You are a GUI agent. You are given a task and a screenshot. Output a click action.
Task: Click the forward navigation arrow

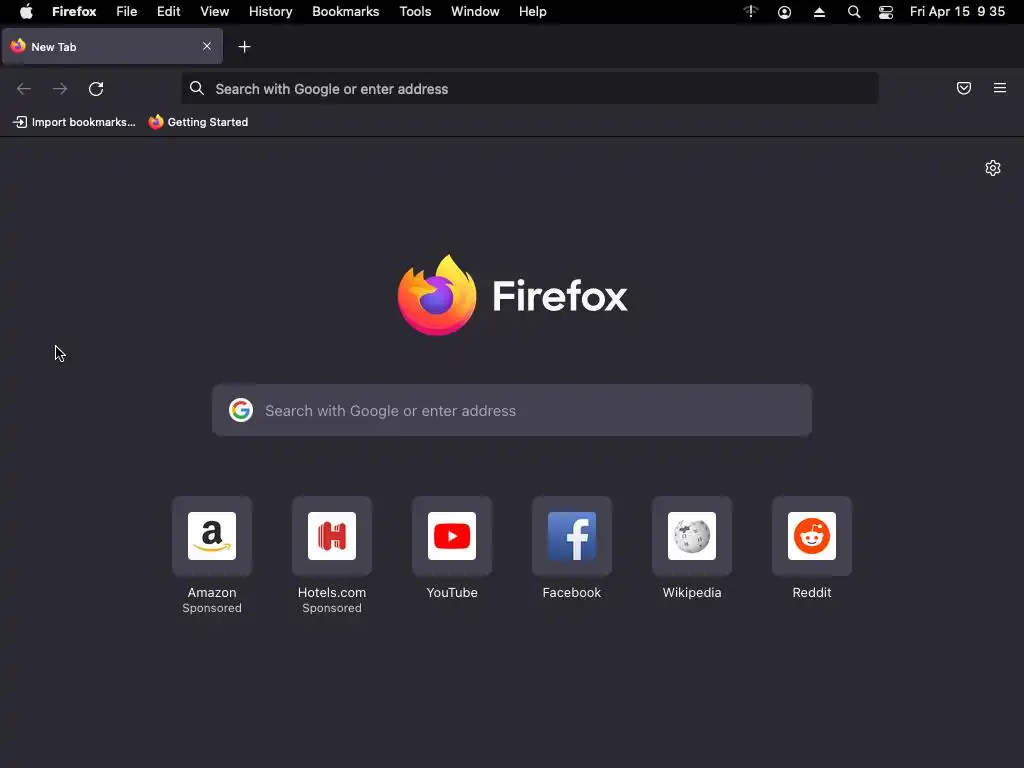pyautogui.click(x=60, y=89)
